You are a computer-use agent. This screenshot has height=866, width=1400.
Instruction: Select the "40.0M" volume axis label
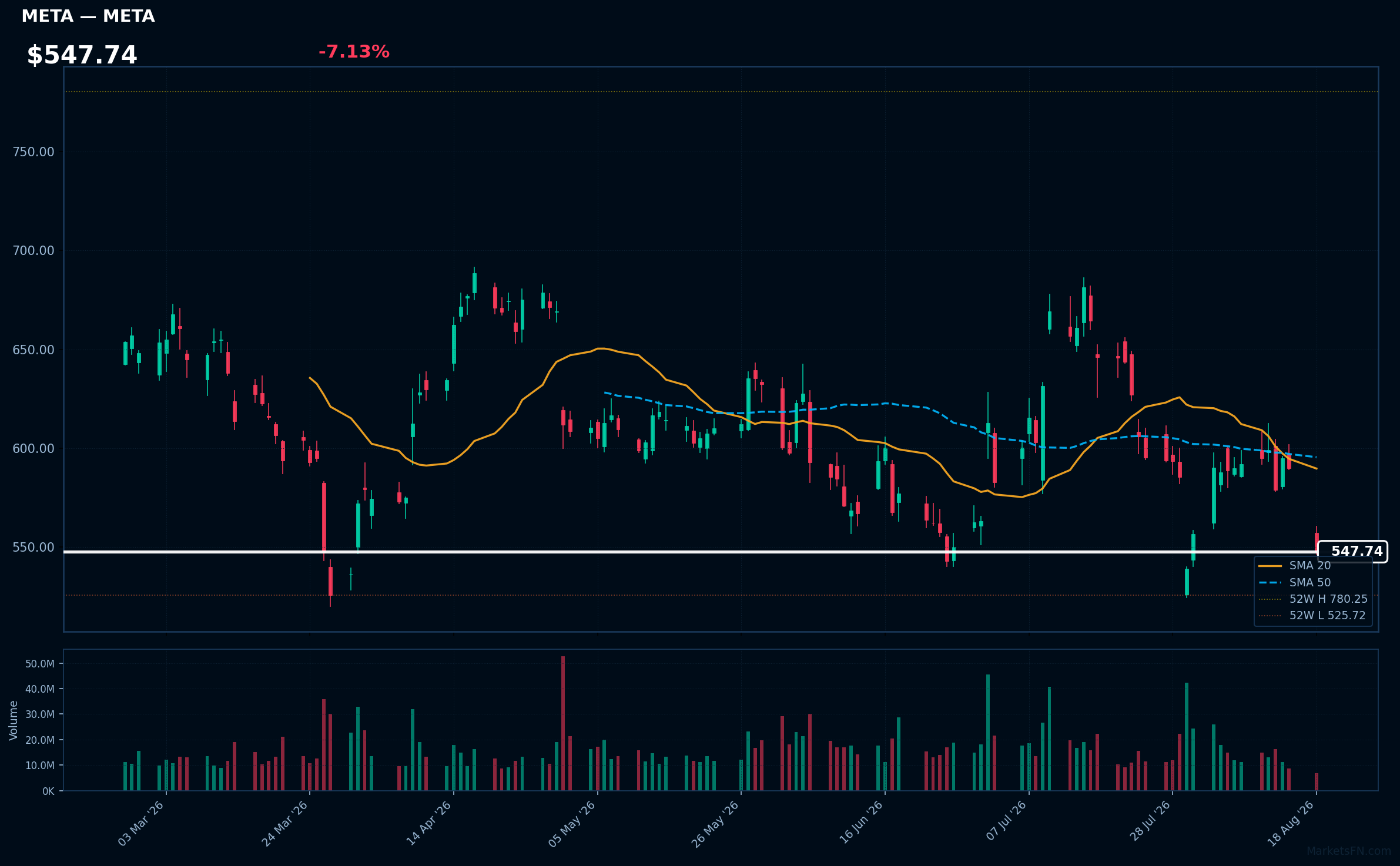[x=40, y=689]
